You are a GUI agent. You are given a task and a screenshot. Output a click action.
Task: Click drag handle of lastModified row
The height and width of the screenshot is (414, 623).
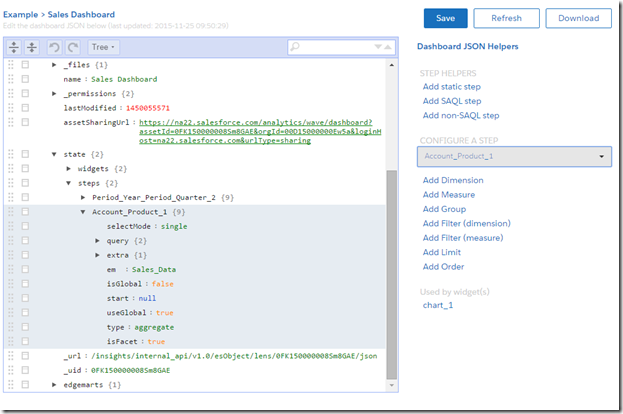[11, 108]
